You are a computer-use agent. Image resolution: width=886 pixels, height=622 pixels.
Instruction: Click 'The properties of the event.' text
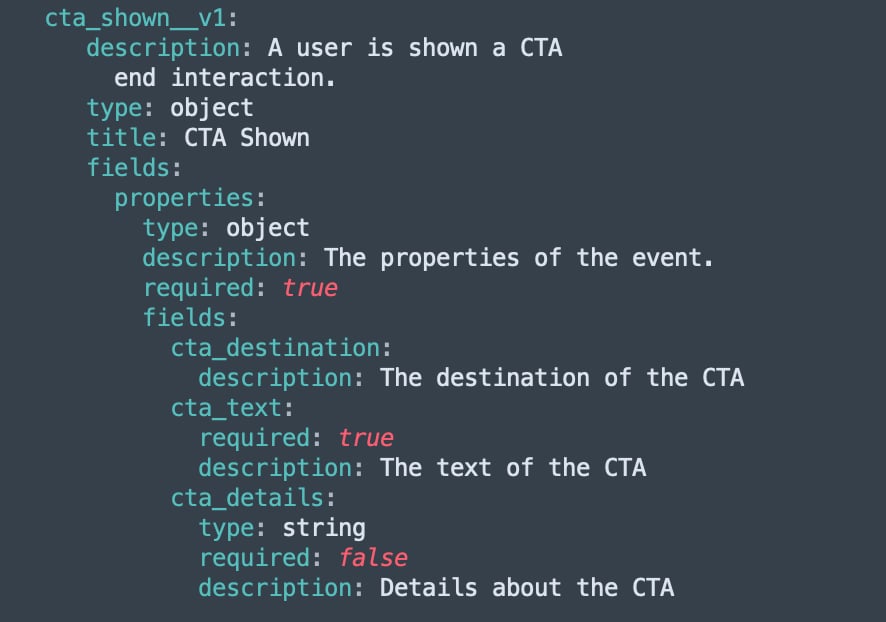point(519,258)
